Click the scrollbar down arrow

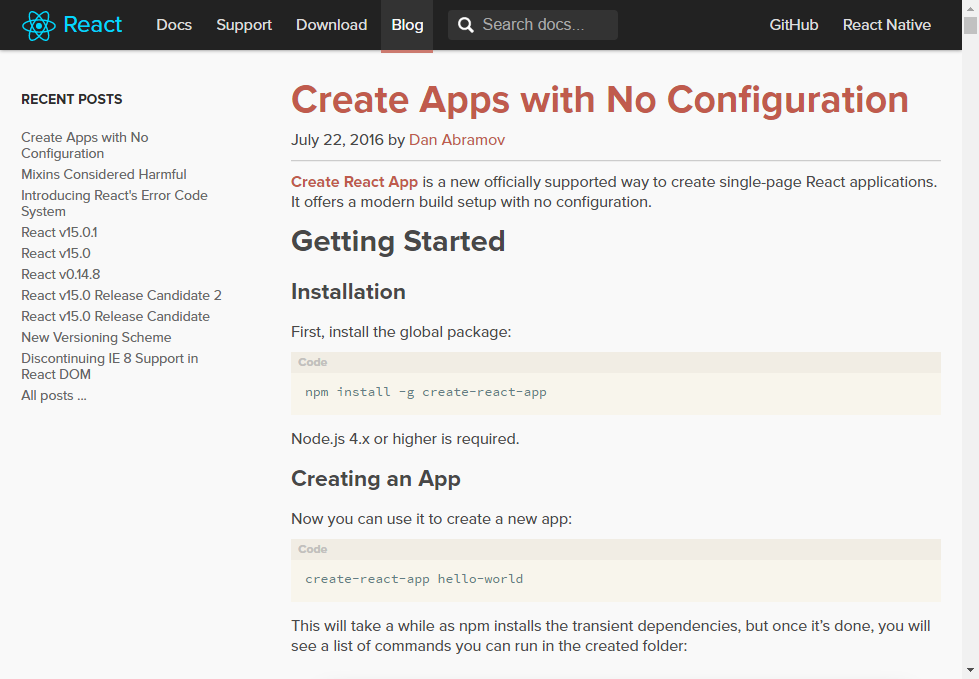[970, 670]
